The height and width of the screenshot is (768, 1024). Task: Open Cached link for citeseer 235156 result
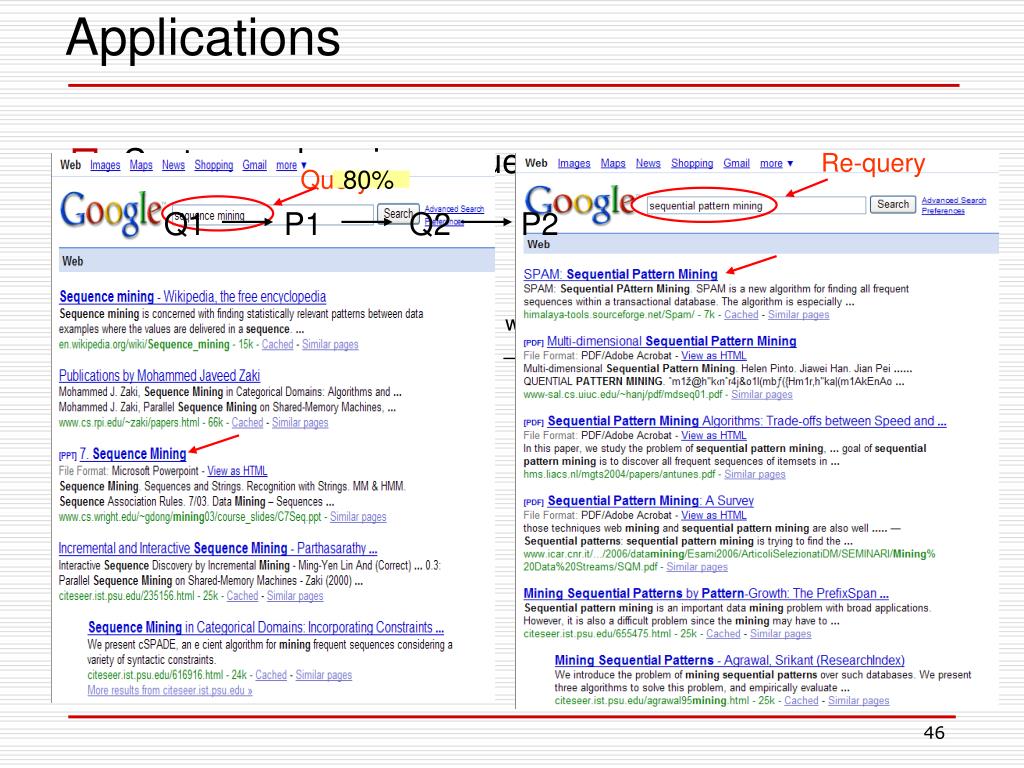click(242, 596)
